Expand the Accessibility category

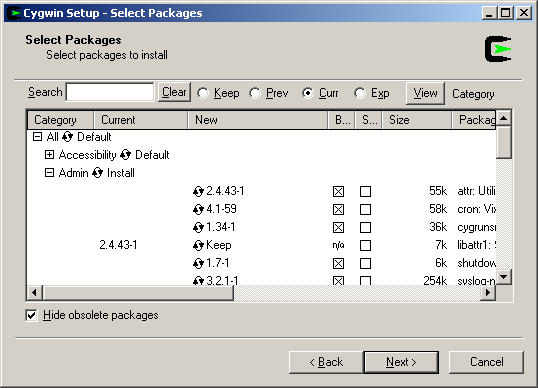point(49,154)
